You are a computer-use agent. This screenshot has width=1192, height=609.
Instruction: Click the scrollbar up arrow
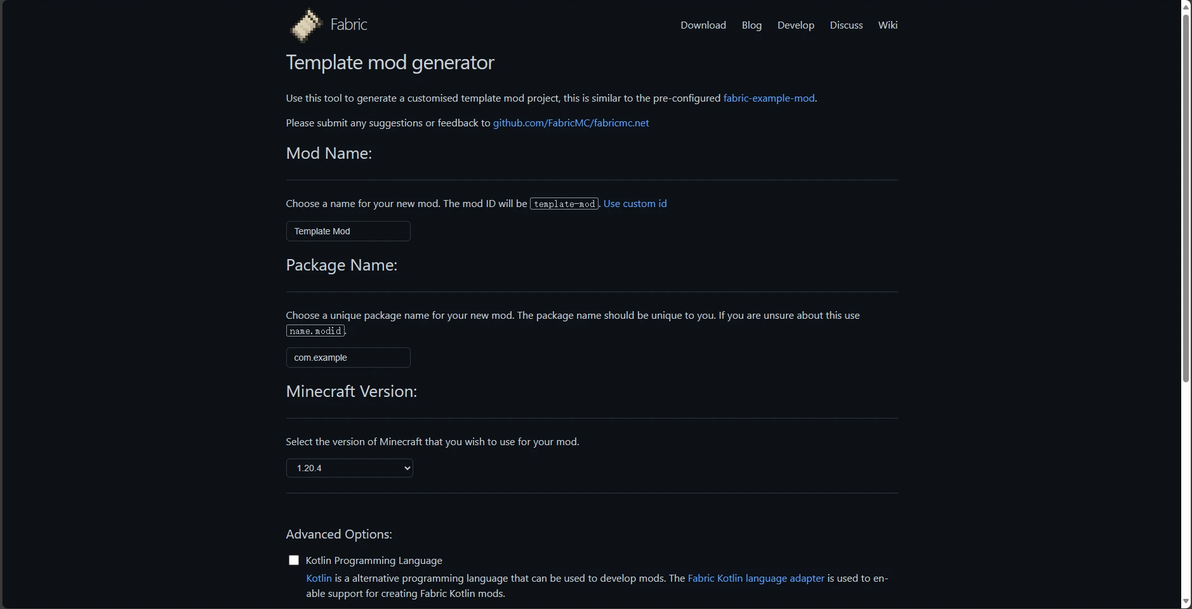1186,5
